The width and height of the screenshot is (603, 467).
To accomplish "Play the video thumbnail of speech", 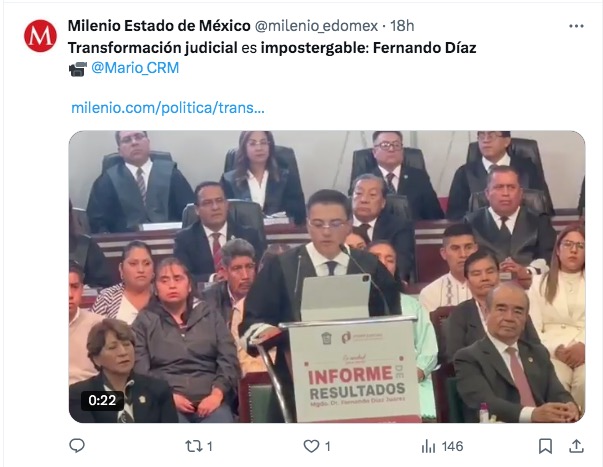I will (327, 277).
